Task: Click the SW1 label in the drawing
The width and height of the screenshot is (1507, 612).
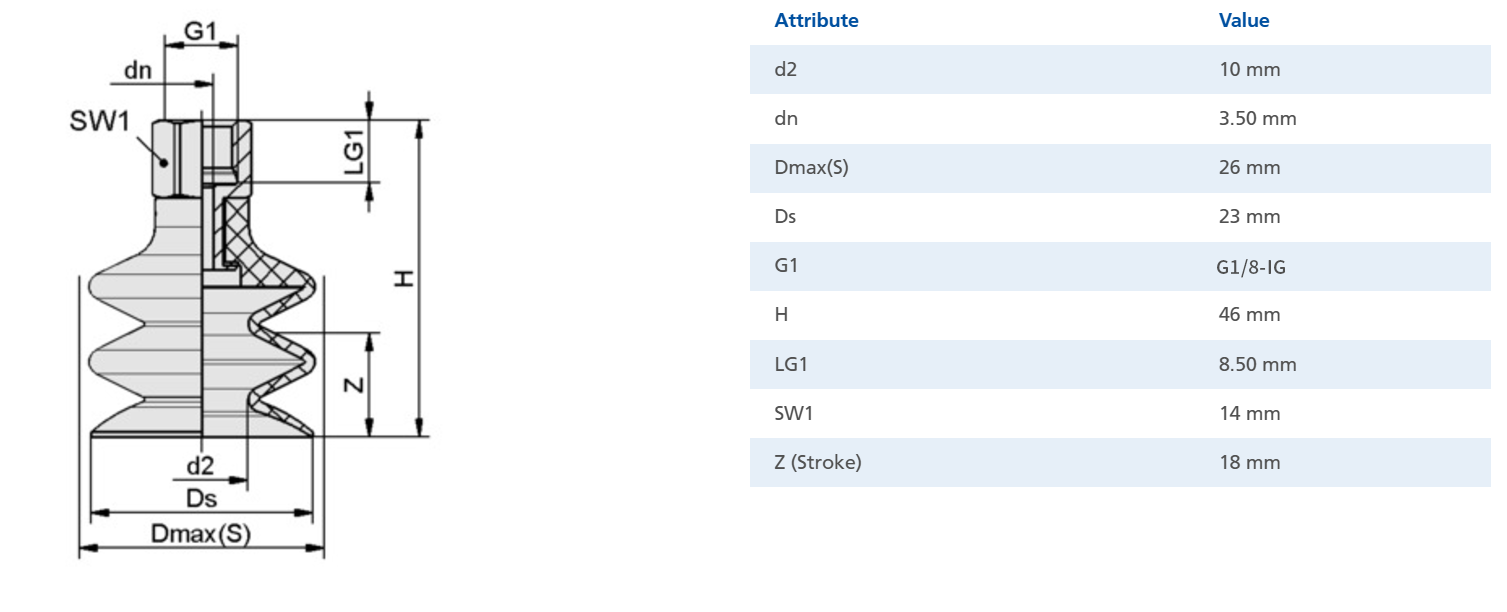Action: 99,123
